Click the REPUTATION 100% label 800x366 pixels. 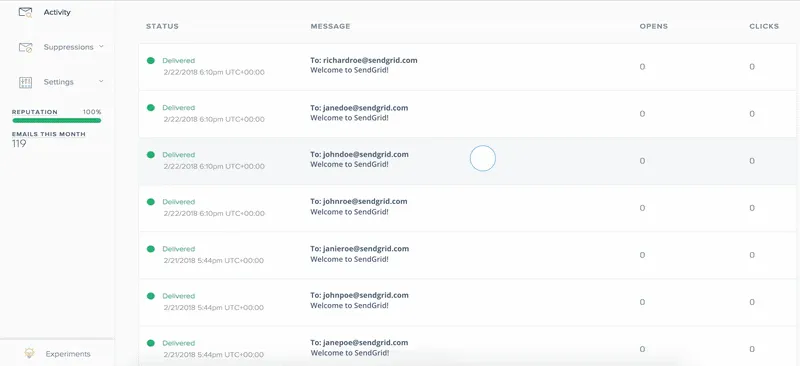pyautogui.click(x=57, y=112)
